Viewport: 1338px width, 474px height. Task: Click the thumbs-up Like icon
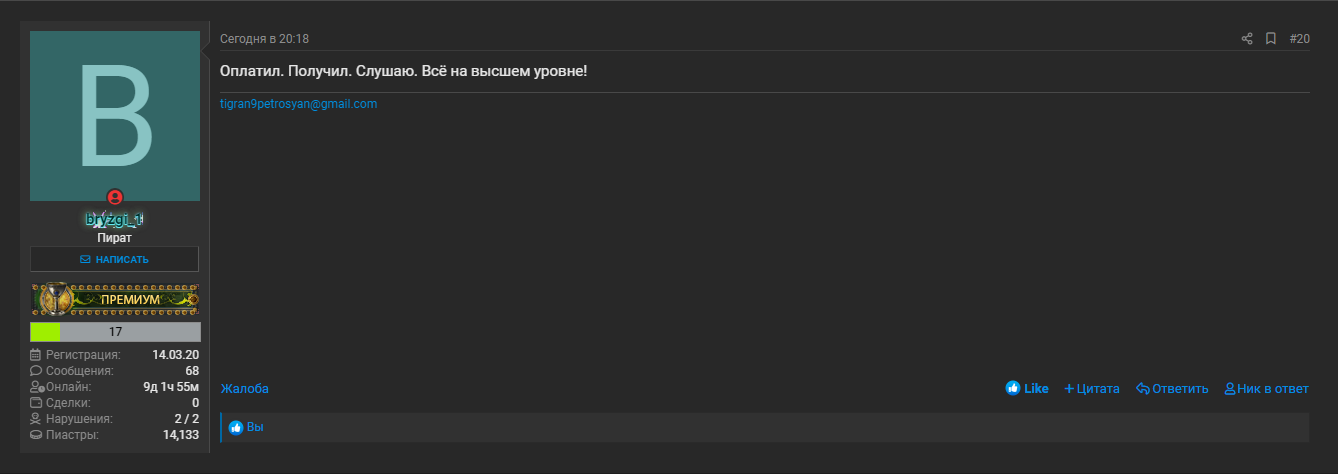[1013, 388]
